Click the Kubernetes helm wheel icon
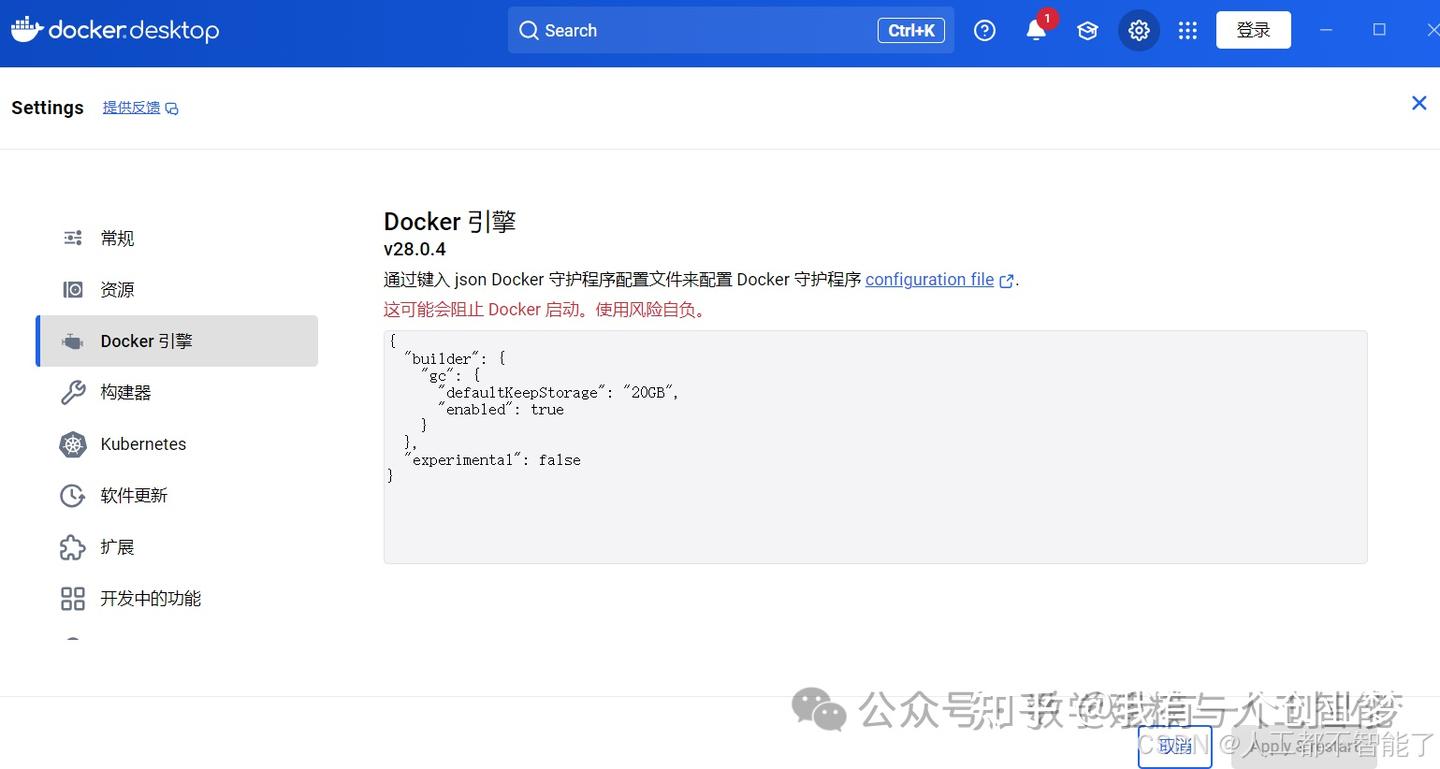 (x=72, y=444)
